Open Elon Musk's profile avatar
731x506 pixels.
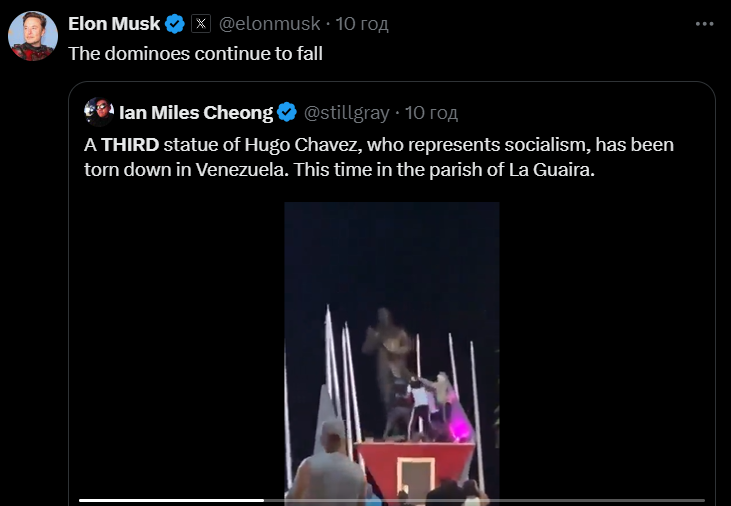click(32, 37)
